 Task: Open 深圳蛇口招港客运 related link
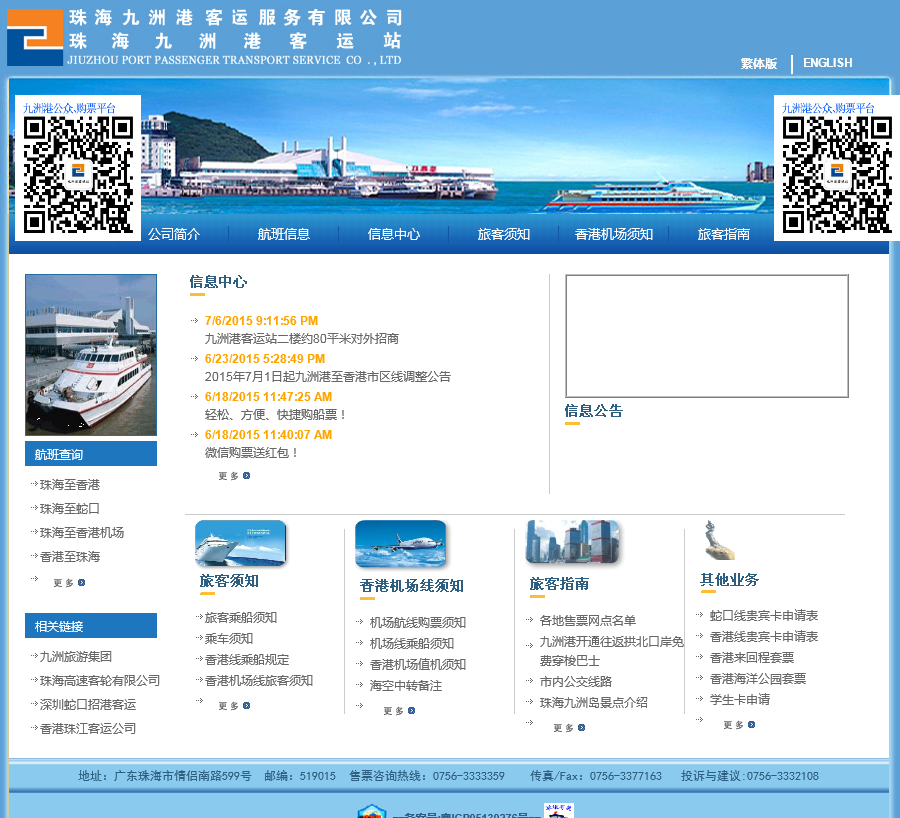pos(88,705)
